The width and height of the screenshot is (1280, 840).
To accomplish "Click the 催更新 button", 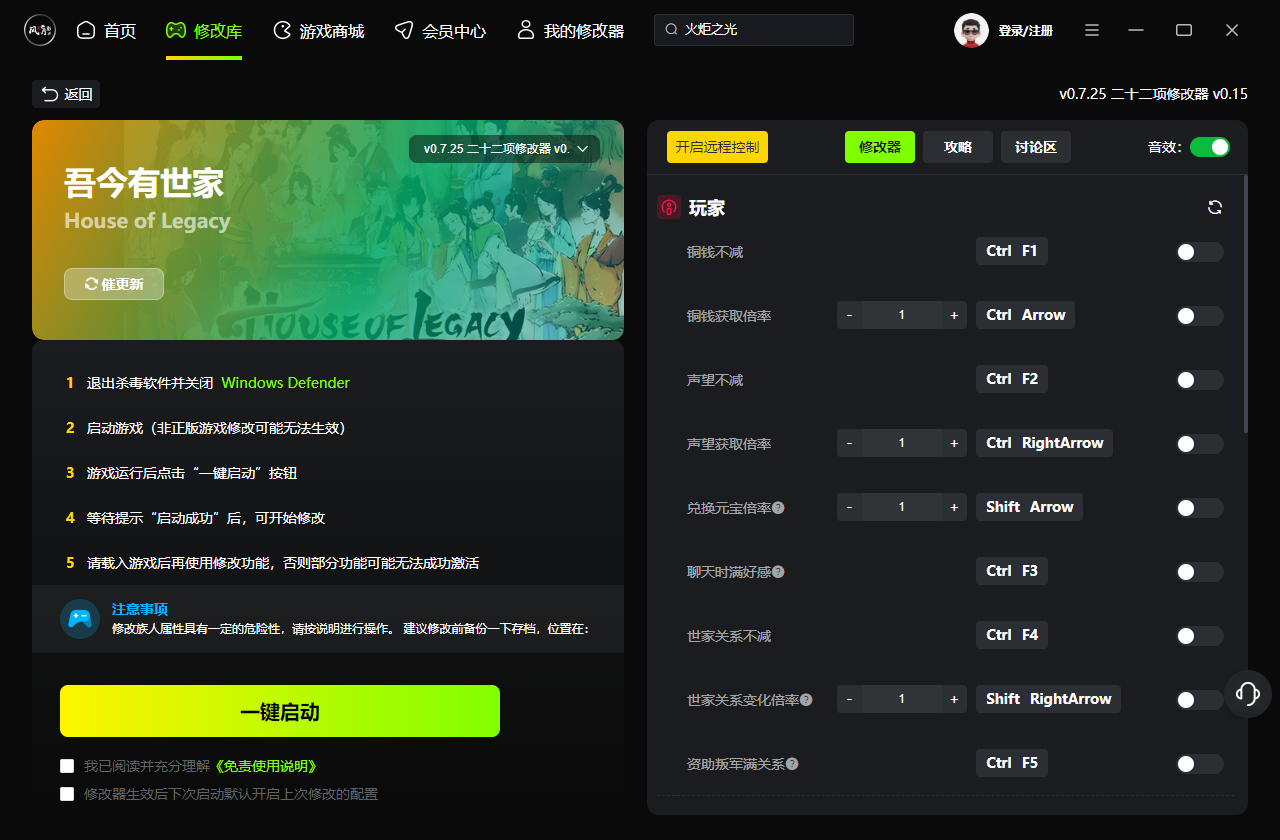I will [x=114, y=284].
